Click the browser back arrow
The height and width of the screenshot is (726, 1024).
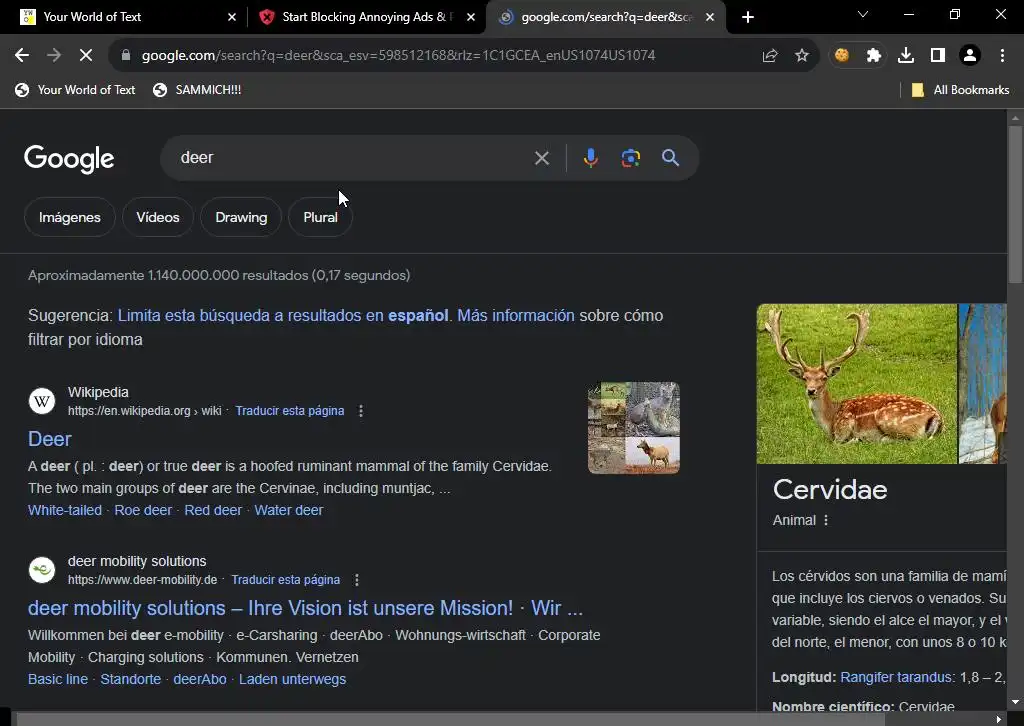click(22, 55)
